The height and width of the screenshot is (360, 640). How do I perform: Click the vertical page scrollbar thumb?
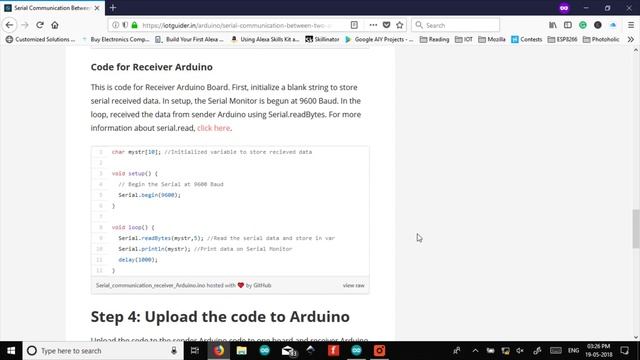[636, 229]
